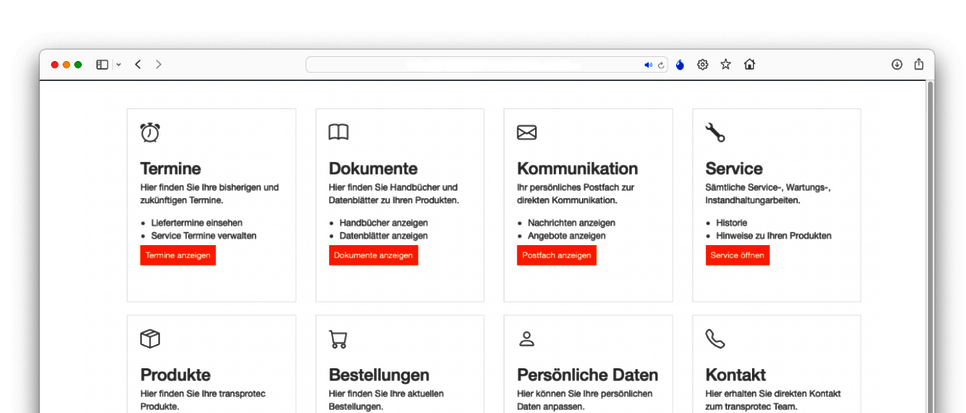
Task: Click the Bestellungen heading
Action: tap(379, 375)
